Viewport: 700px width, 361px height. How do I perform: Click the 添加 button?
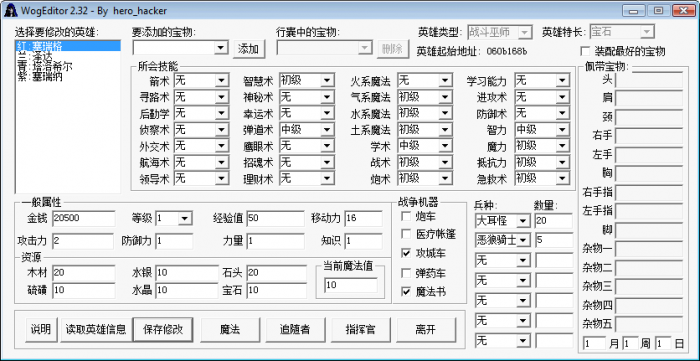tap(249, 49)
